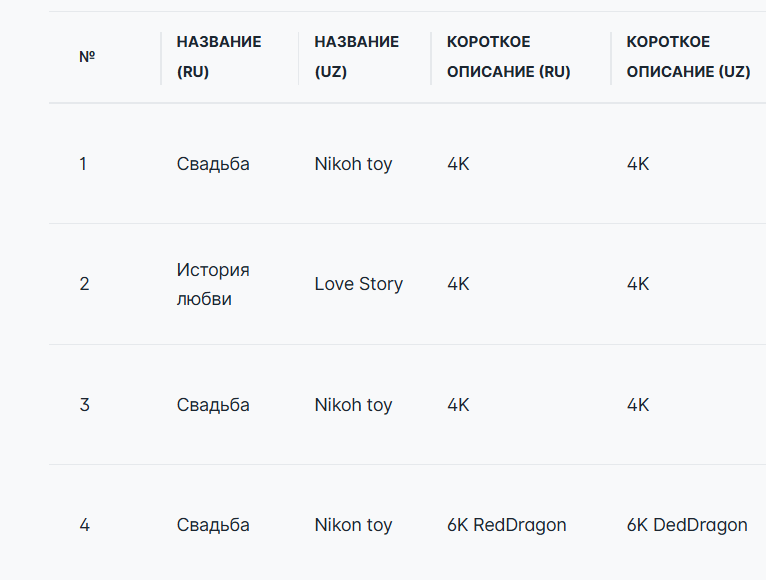Click the НАЗВАНИЕ (RU) column header
The image size is (766, 580).
click(x=219, y=57)
